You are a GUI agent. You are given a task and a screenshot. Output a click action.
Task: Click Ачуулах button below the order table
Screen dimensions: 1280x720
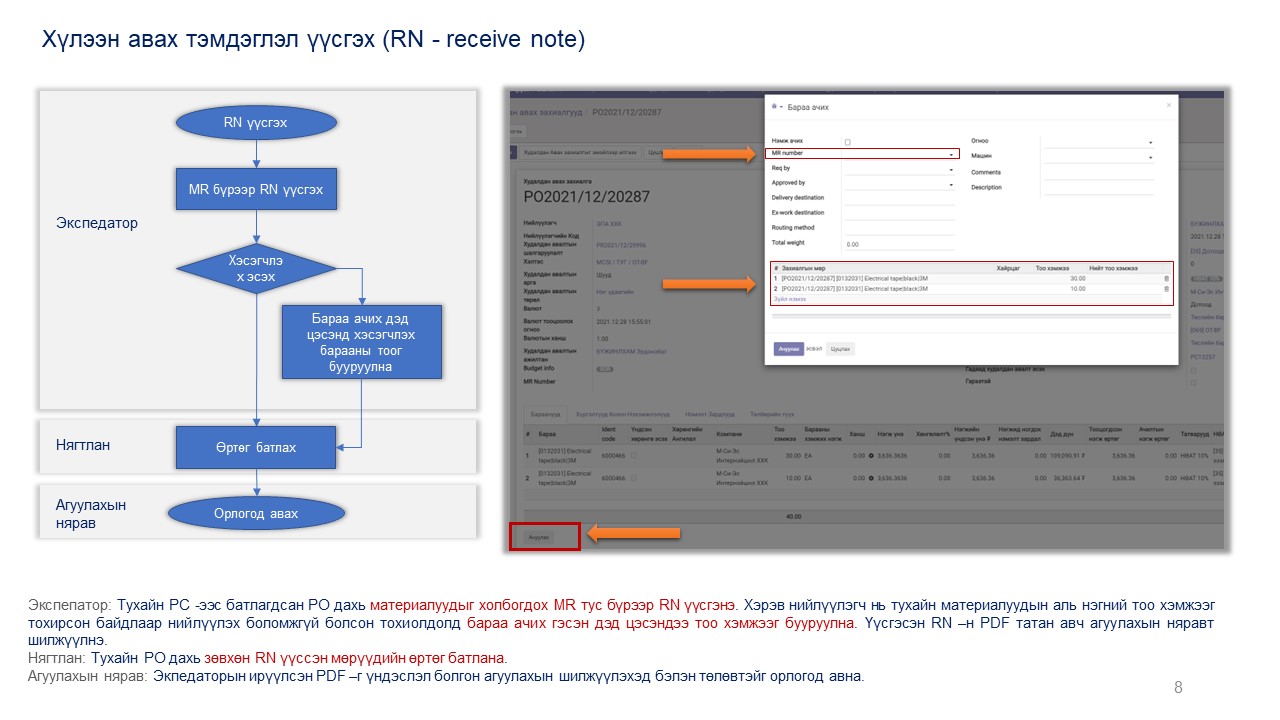(538, 537)
